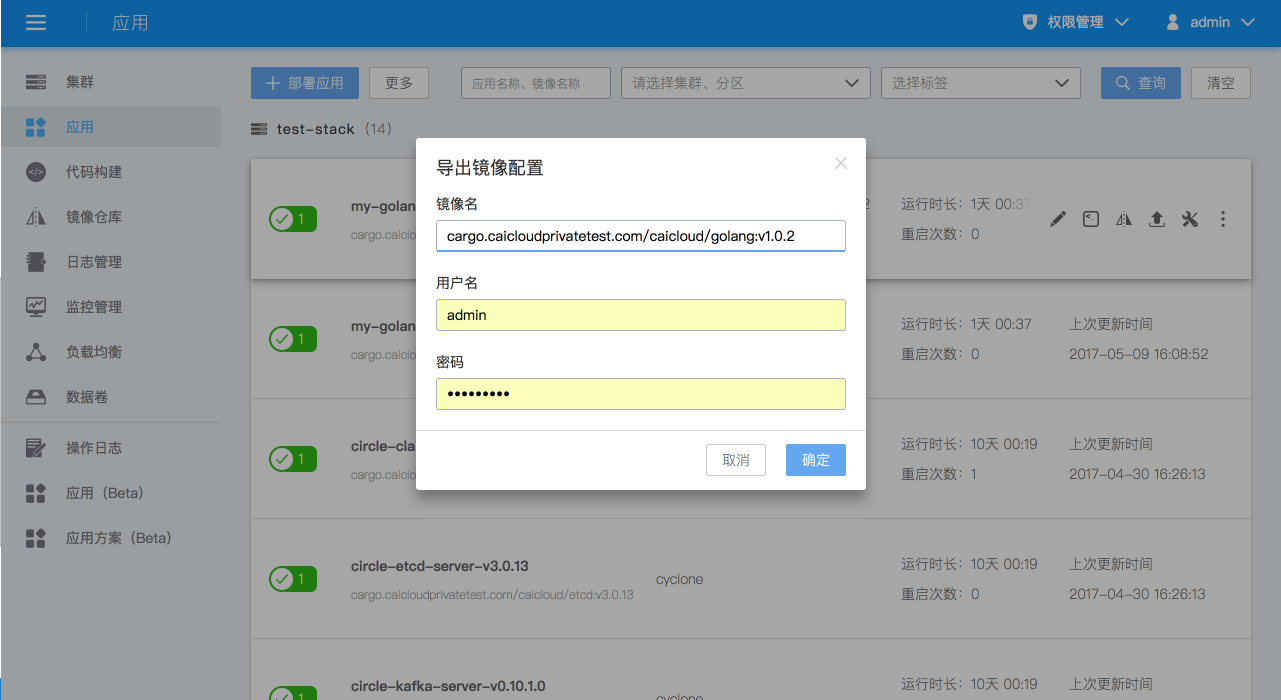
Task: Open the terminal console icon for my-golang
Action: pyautogui.click(x=1091, y=220)
